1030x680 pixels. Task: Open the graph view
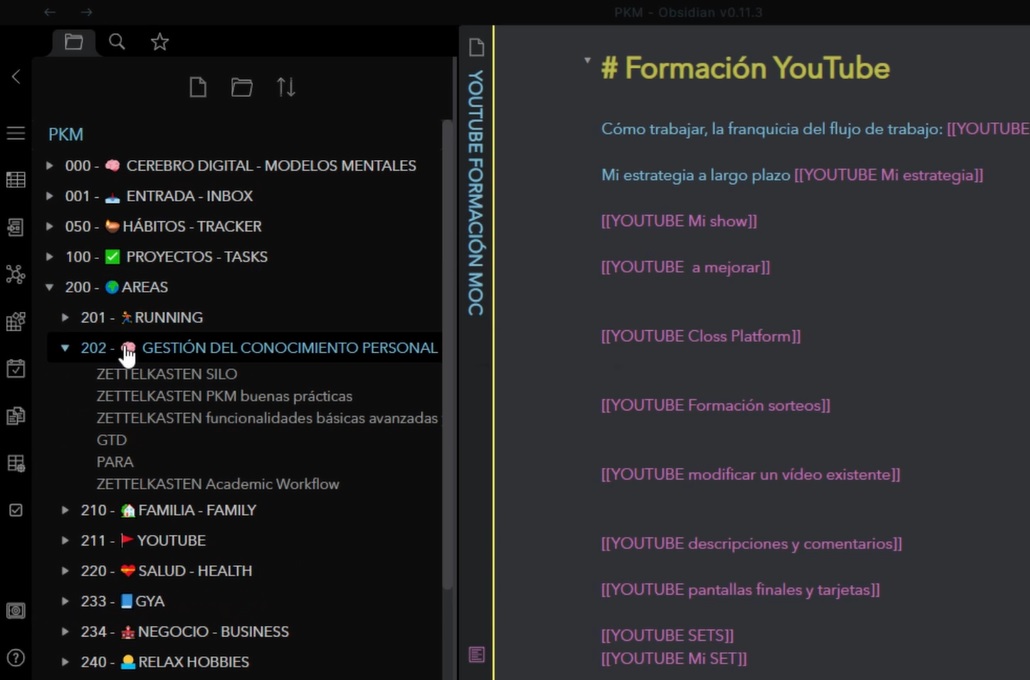16,274
